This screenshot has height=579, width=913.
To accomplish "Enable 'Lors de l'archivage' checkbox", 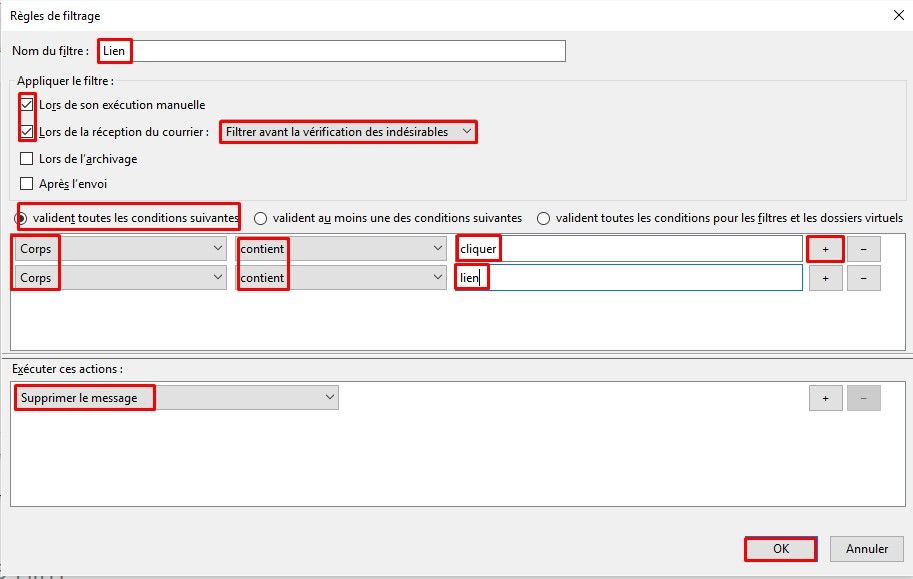I will 27,158.
